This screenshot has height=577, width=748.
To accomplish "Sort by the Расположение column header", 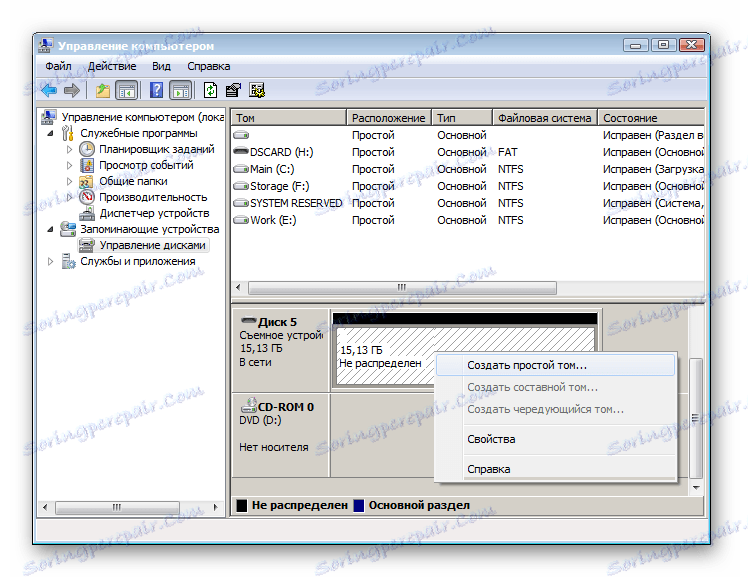I will pyautogui.click(x=389, y=118).
